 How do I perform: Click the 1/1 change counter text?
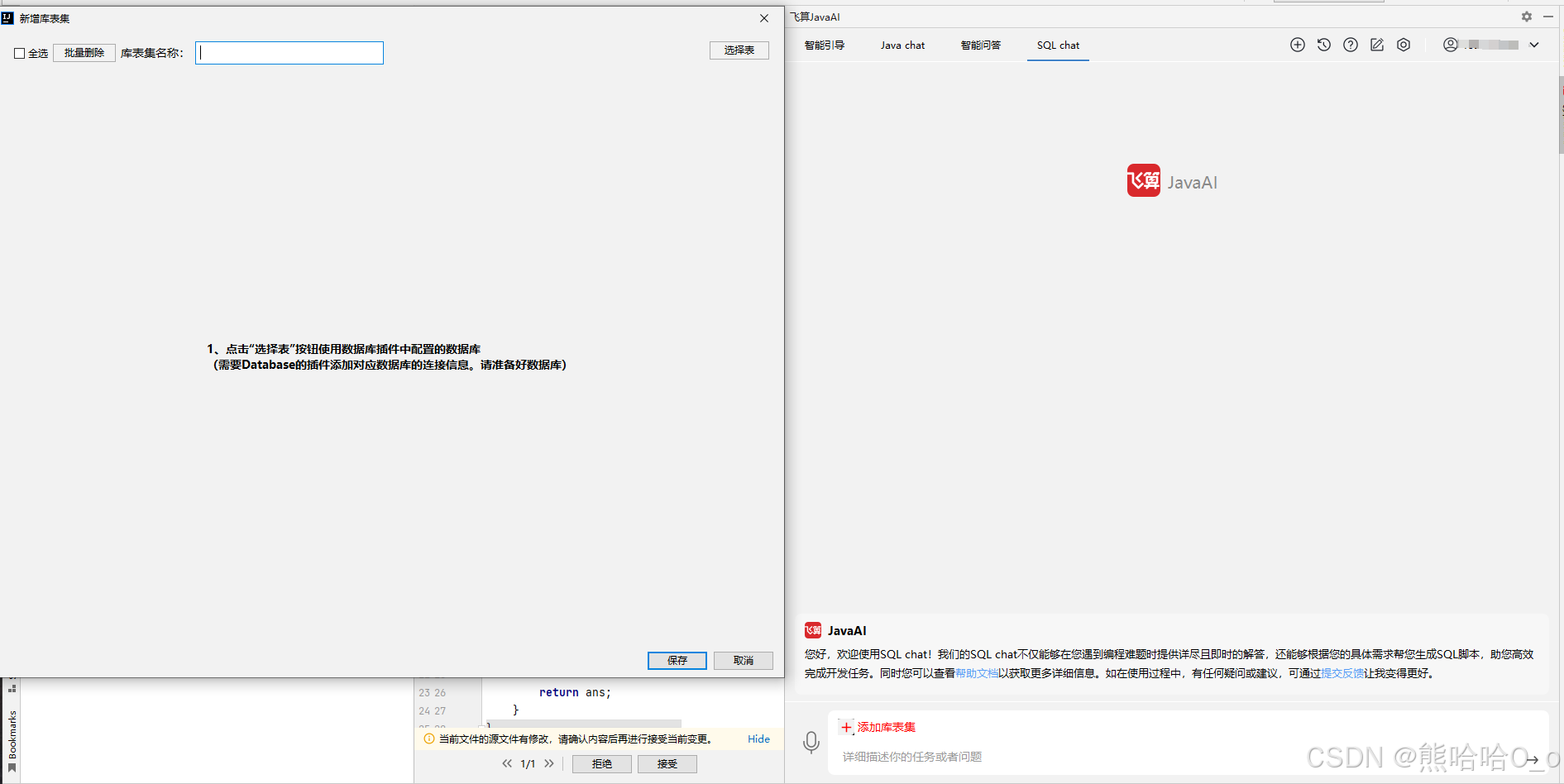click(x=528, y=764)
